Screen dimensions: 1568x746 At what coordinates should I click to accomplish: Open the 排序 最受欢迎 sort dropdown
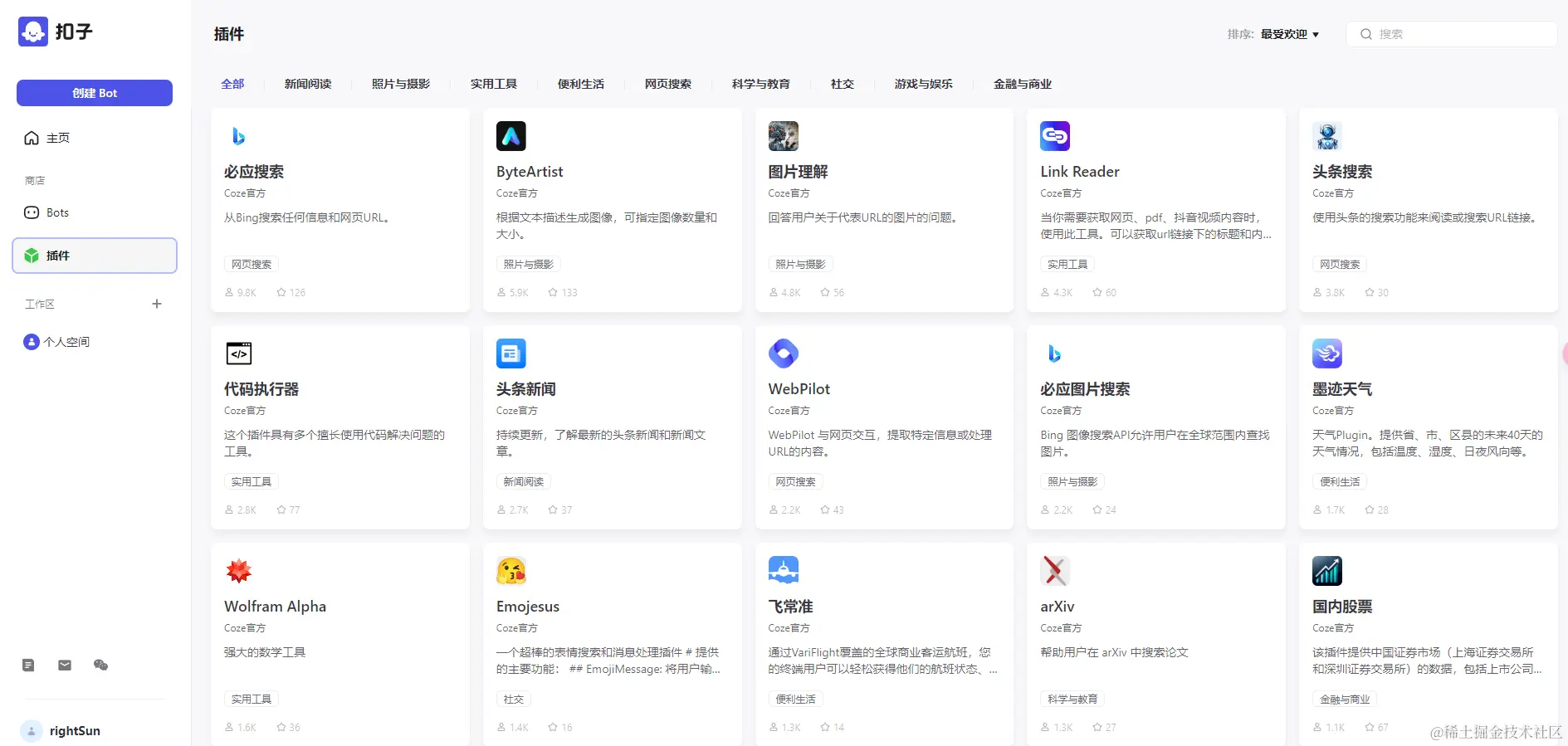(x=1273, y=34)
